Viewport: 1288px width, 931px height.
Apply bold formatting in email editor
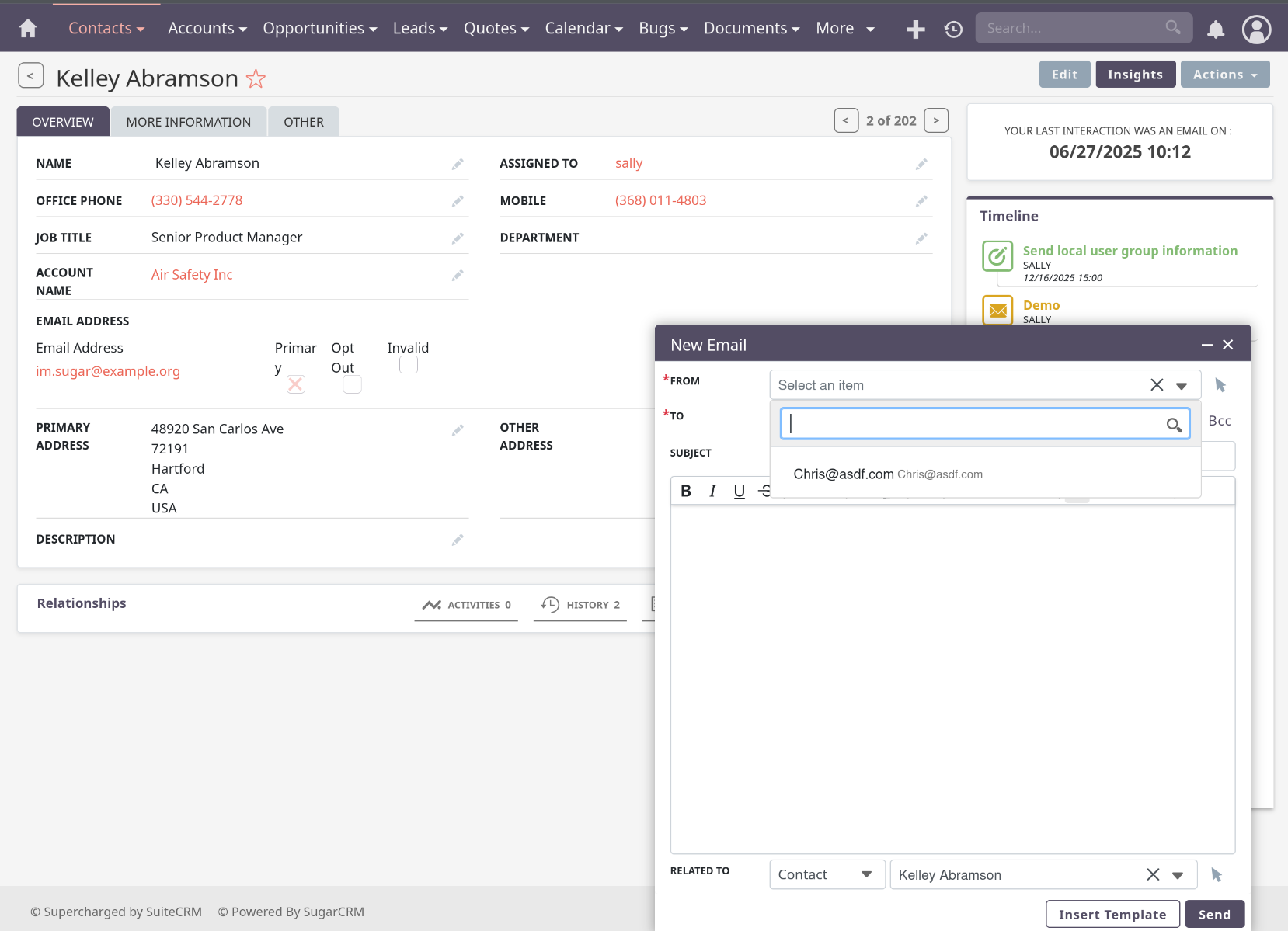(x=686, y=491)
